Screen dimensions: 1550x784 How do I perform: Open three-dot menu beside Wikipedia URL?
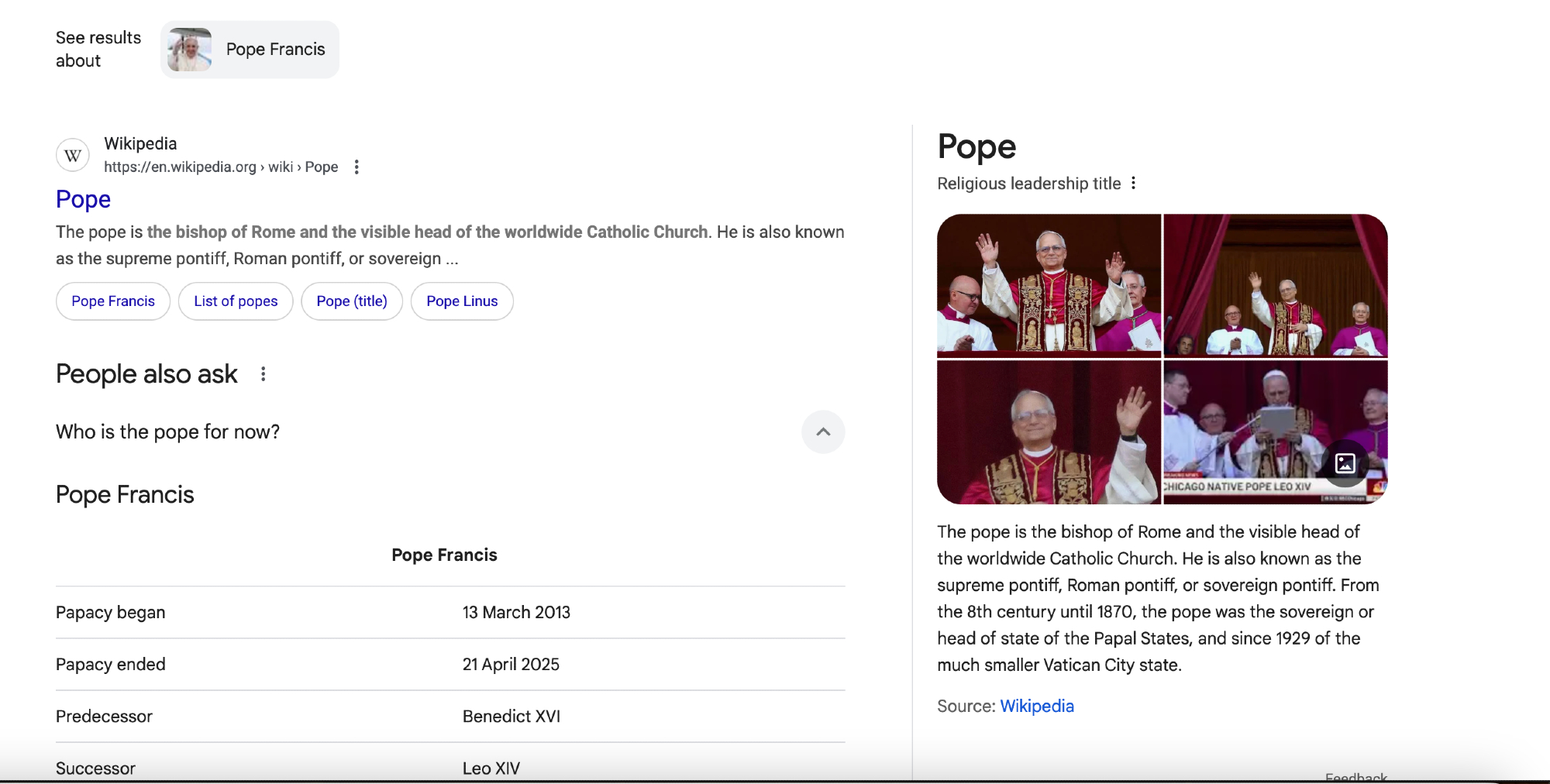[356, 167]
